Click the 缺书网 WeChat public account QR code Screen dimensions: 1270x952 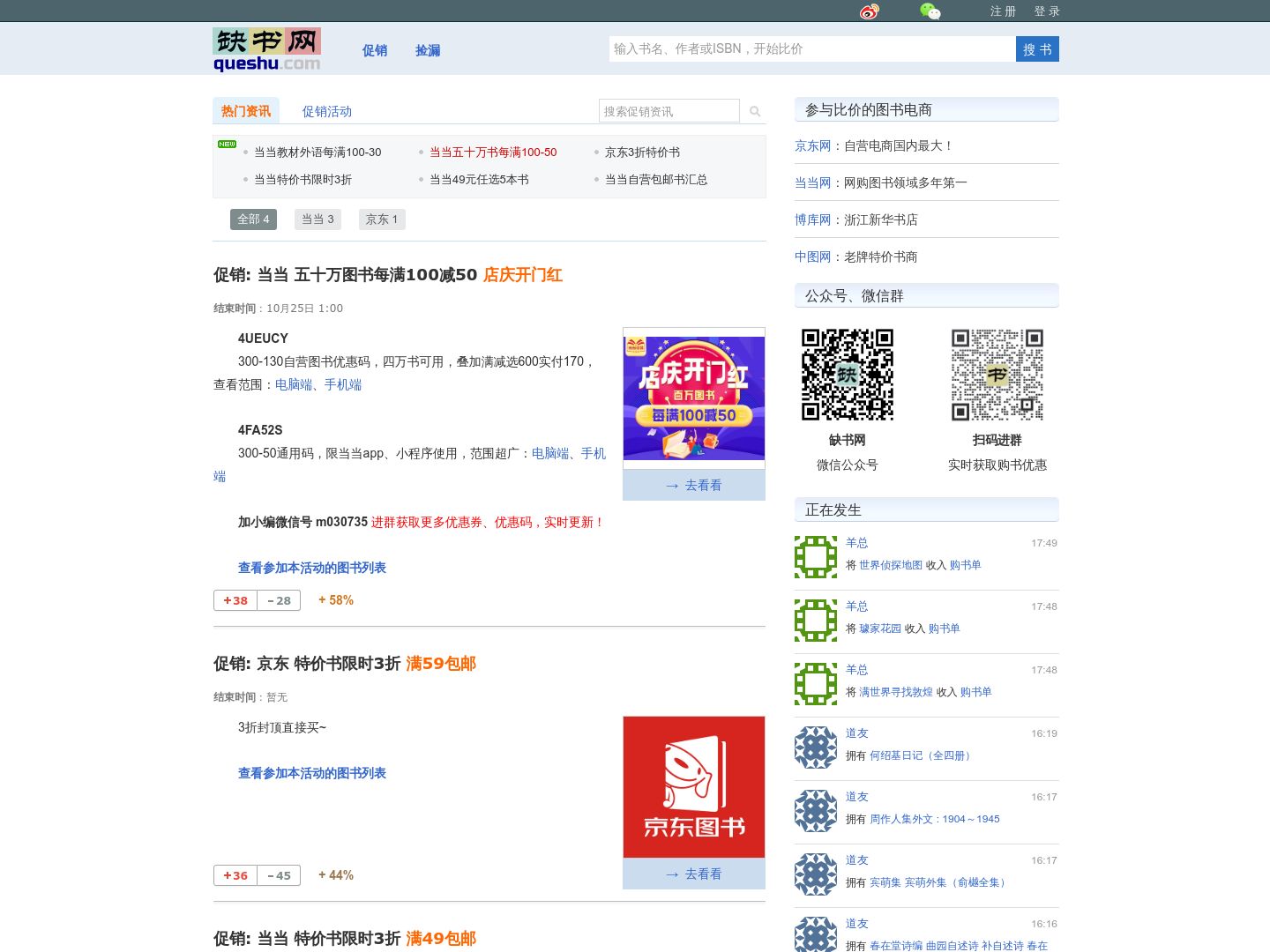click(848, 375)
